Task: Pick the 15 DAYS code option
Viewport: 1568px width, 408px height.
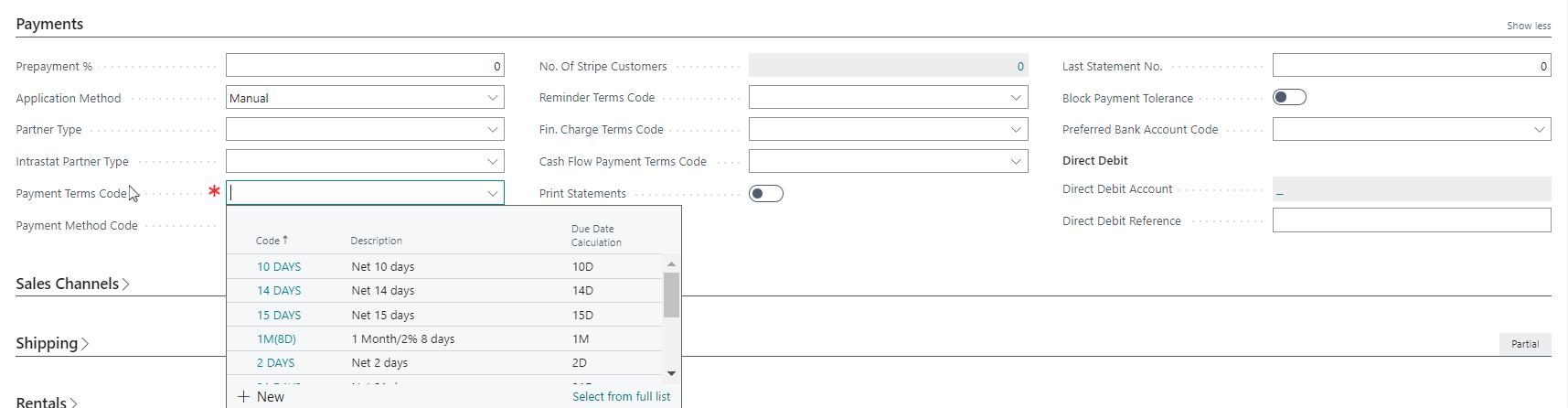Action: (x=279, y=315)
